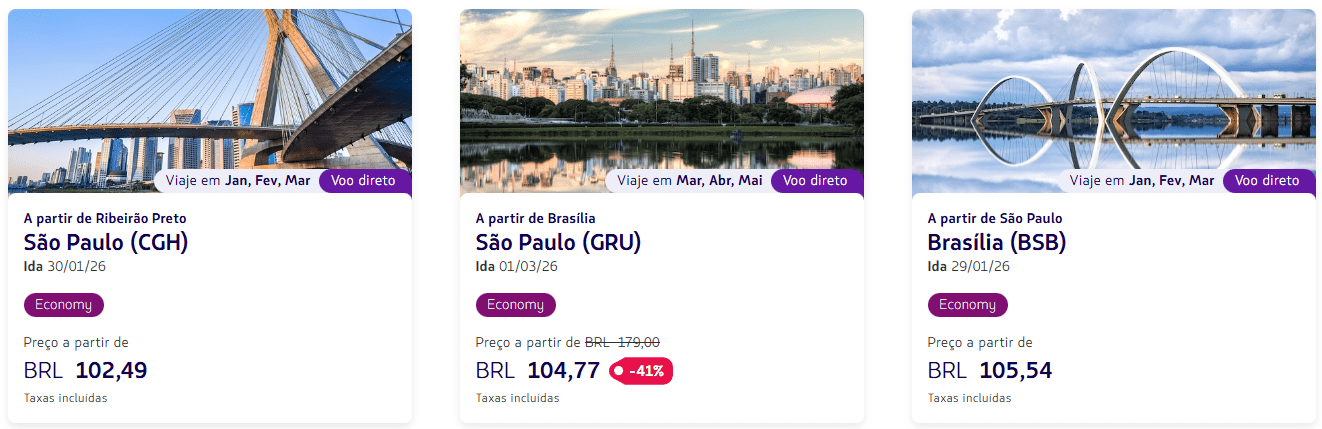
Task: Select the São Paulo (CGH) destination title
Action: 106,242
